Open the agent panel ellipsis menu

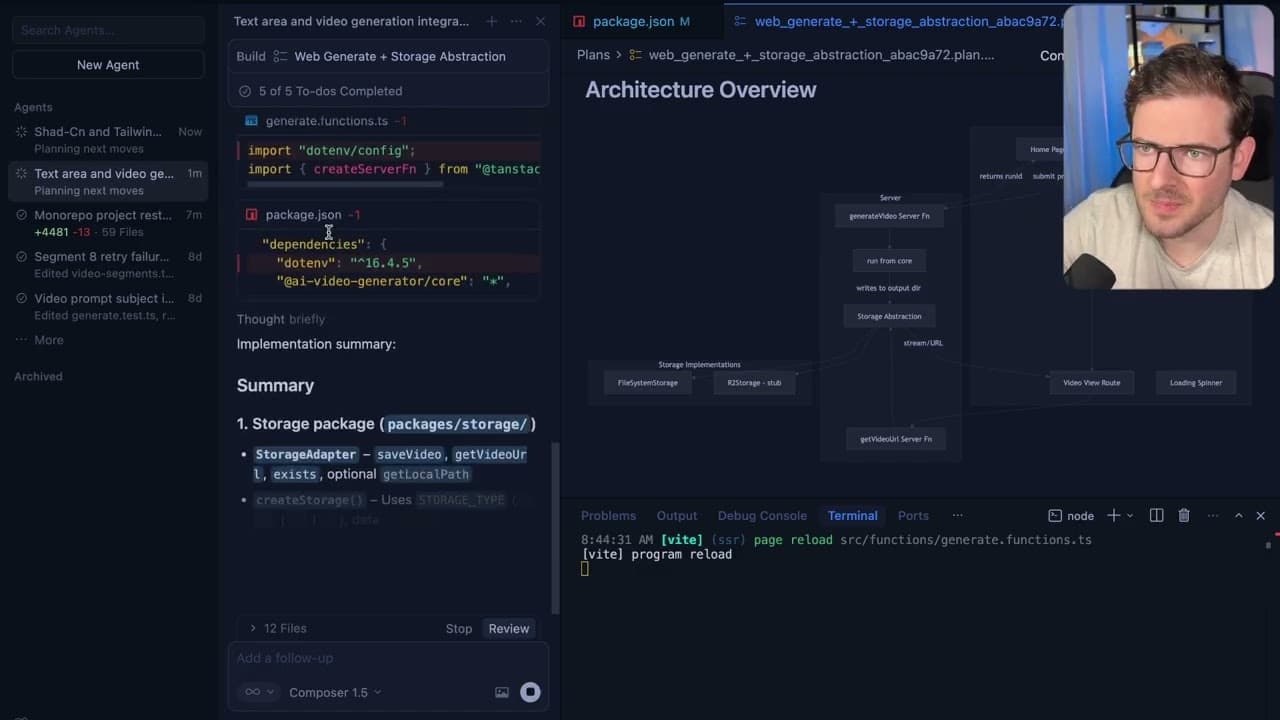coord(516,21)
